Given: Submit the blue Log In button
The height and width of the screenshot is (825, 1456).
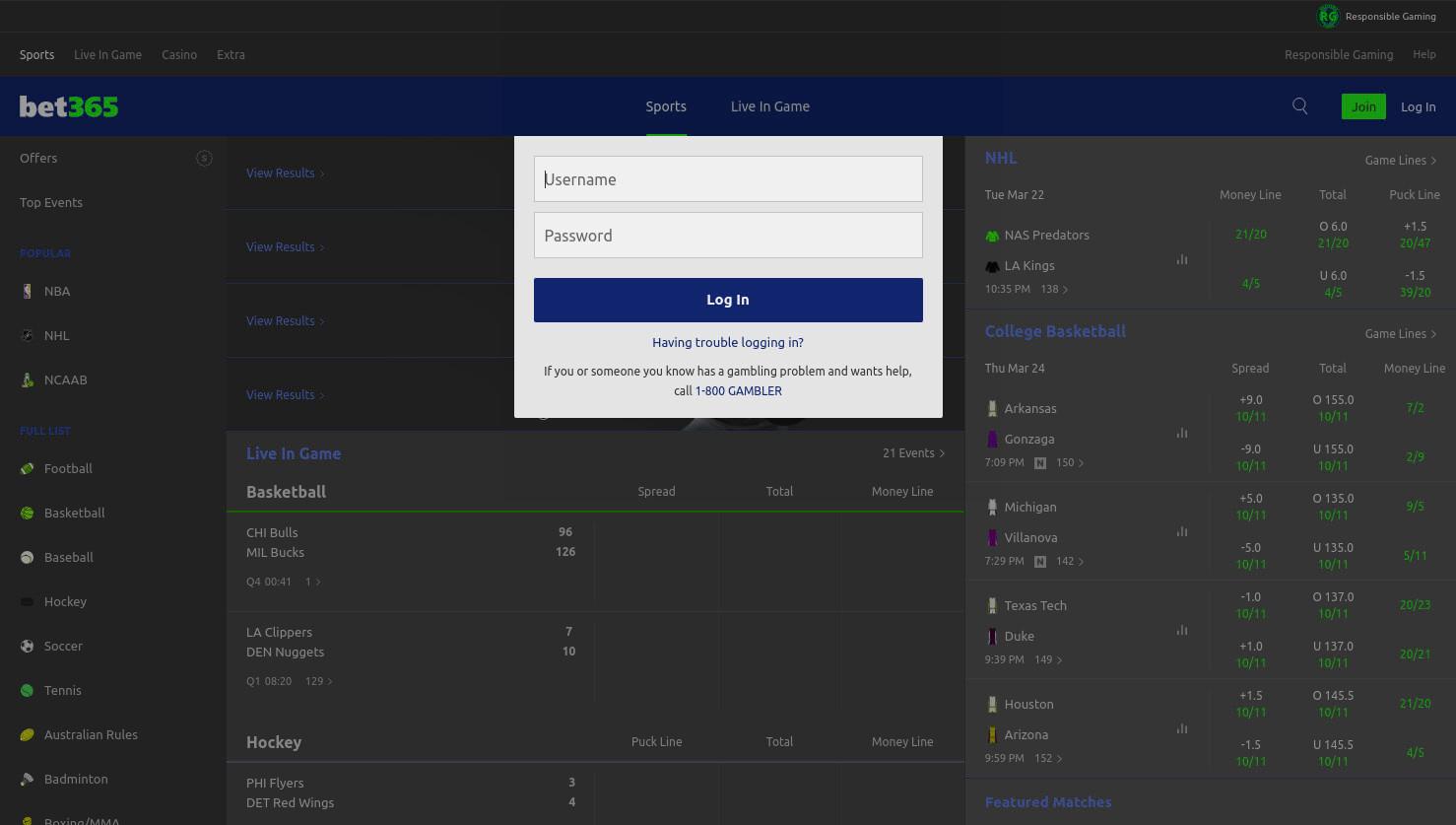Looking at the screenshot, I should (728, 300).
